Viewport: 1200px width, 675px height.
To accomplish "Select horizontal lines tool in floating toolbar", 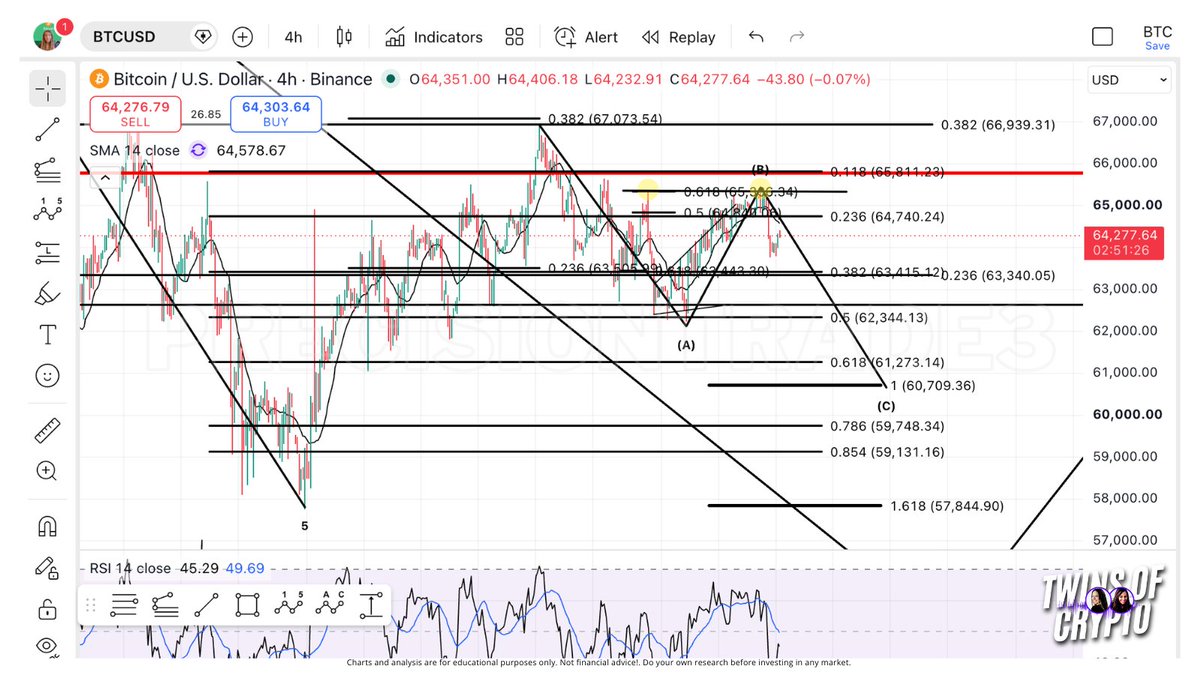I will point(124,604).
